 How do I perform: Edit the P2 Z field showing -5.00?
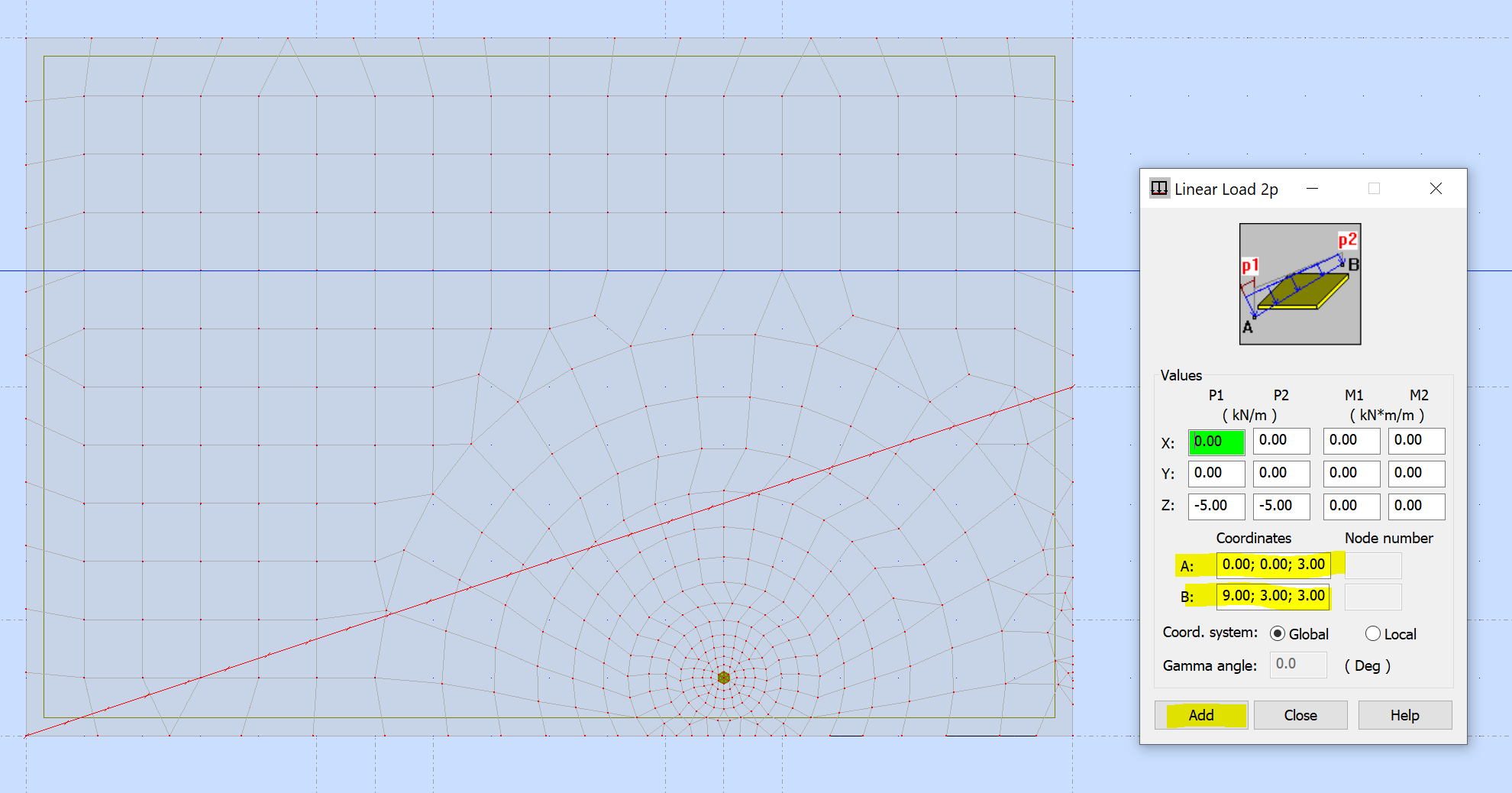tap(1281, 506)
